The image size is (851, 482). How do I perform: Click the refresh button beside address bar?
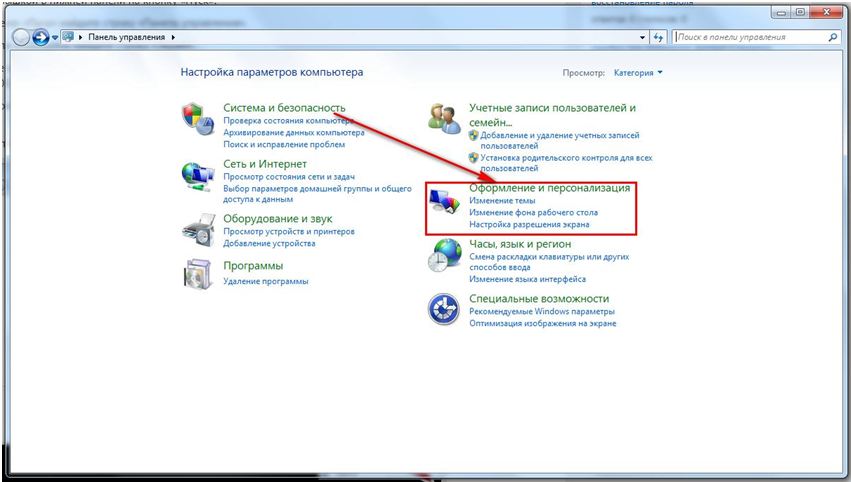tap(658, 37)
